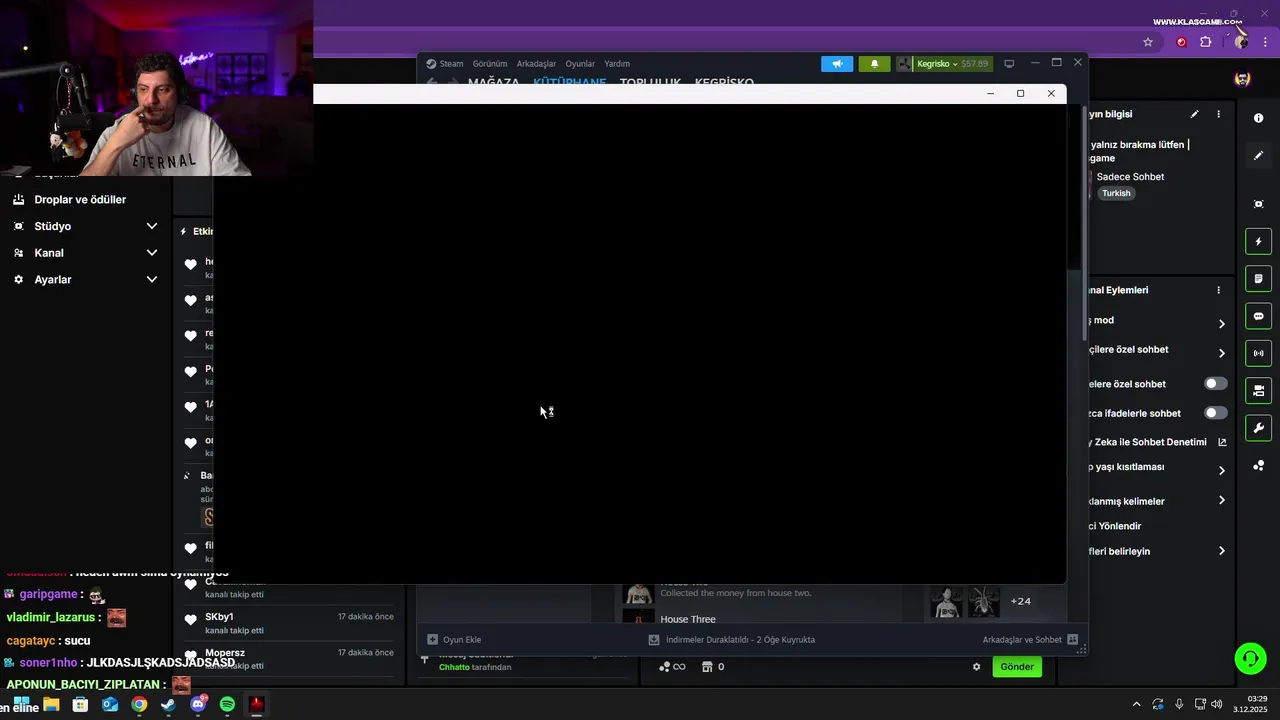Click the +24 achievements counter
This screenshot has height=720, width=1280.
coord(1020,601)
